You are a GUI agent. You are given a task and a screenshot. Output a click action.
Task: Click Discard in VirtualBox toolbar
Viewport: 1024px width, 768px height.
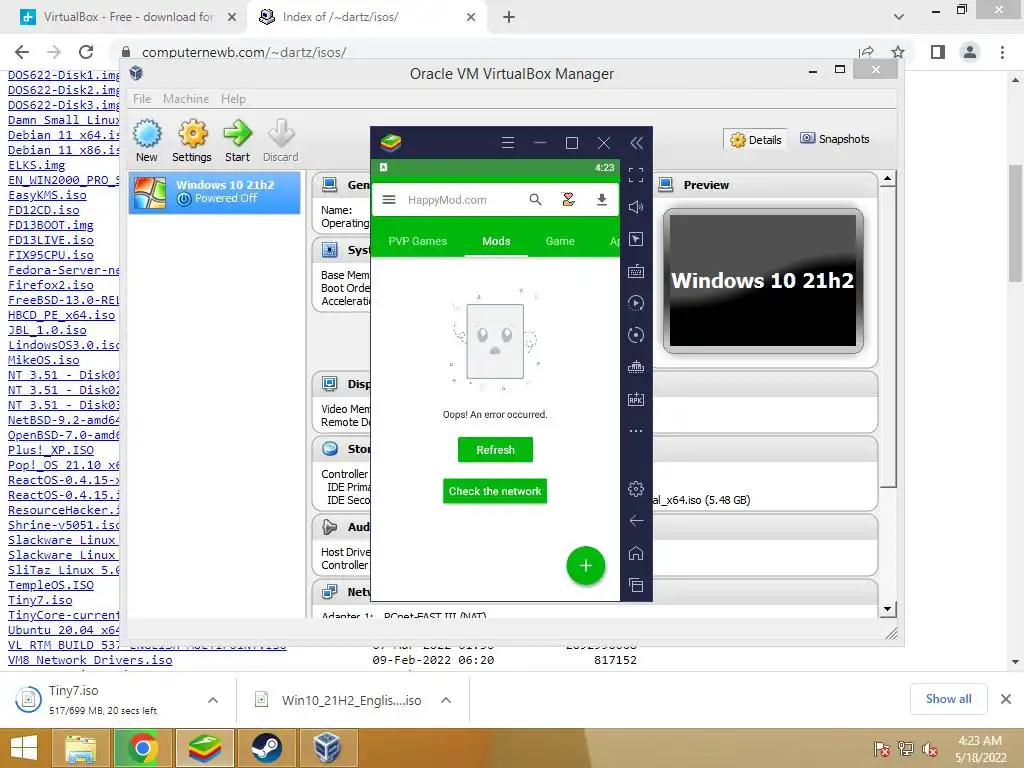[281, 140]
